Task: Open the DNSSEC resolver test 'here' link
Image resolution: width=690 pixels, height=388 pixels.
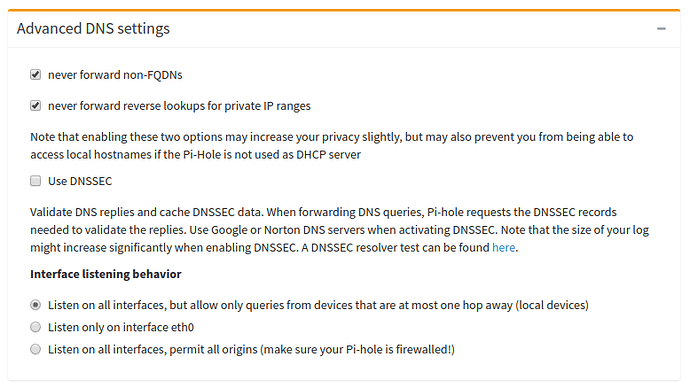Action: coord(503,248)
